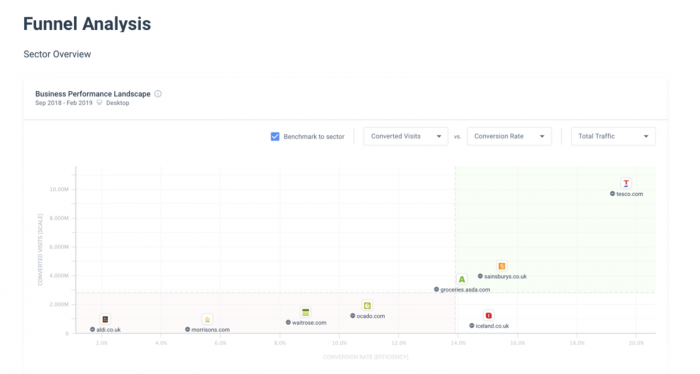700x374 pixels.
Task: Select the Sainsburys orange logo marker
Action: (x=502, y=266)
